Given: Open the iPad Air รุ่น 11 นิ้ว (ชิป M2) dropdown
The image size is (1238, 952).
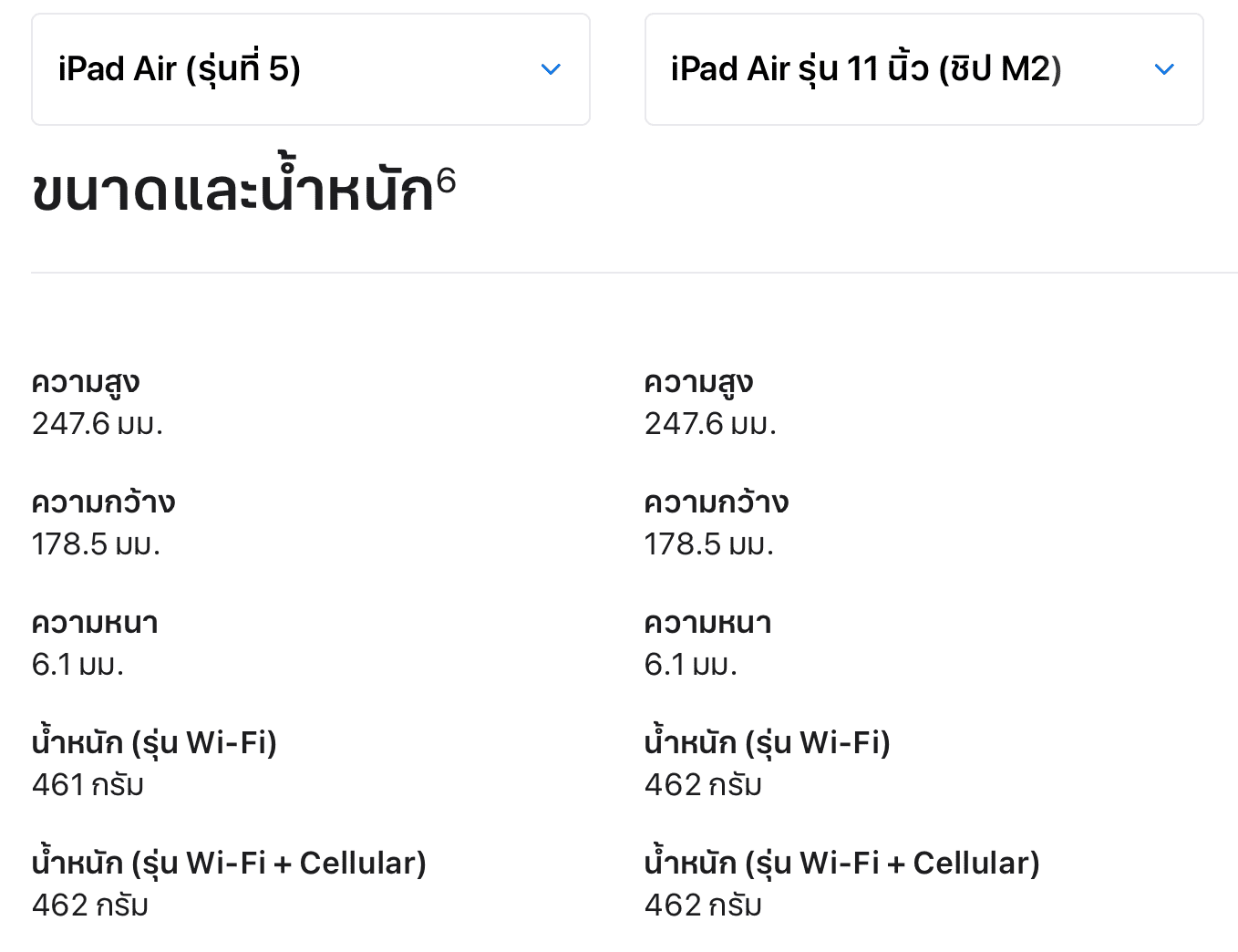Looking at the screenshot, I should click(923, 69).
